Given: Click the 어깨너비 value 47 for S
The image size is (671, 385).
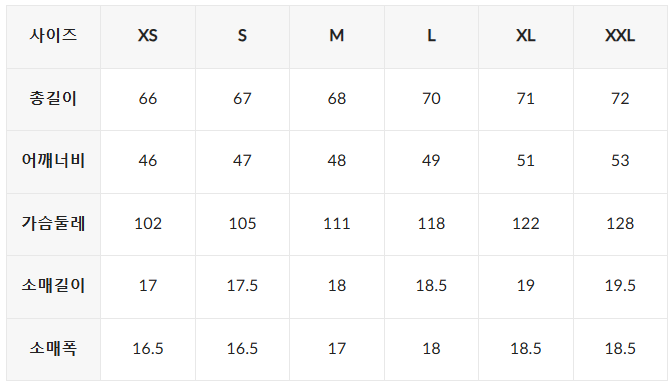Looking at the screenshot, I should tap(242, 162).
